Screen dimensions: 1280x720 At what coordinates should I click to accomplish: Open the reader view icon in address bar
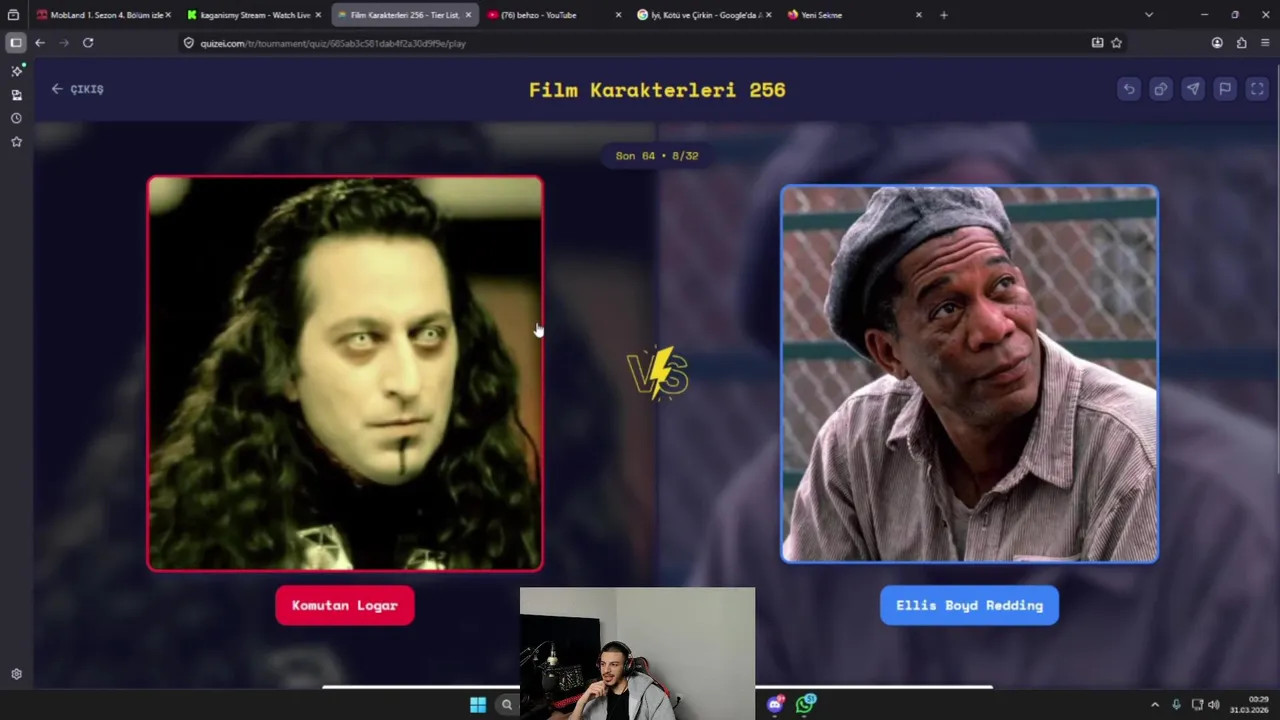point(1097,43)
